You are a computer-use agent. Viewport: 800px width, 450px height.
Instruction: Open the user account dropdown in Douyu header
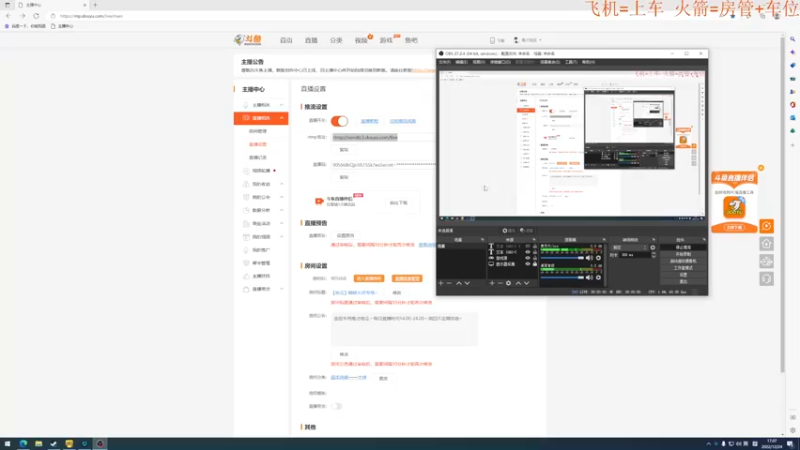click(528, 40)
